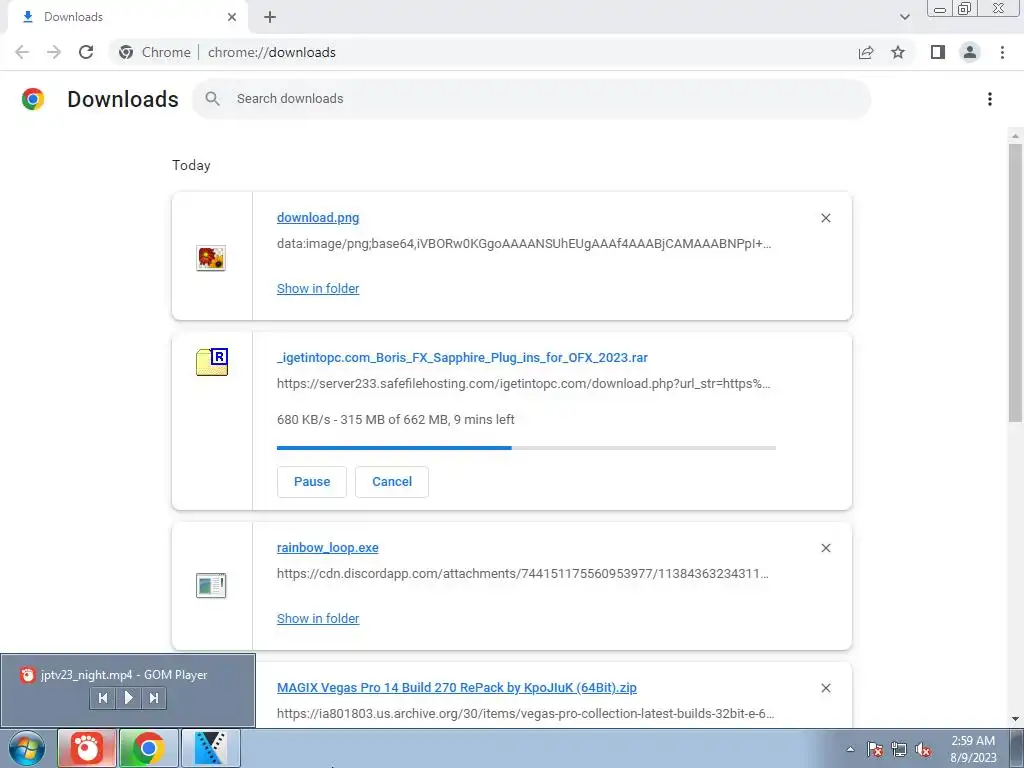Share this page via address bar icon

866,52
